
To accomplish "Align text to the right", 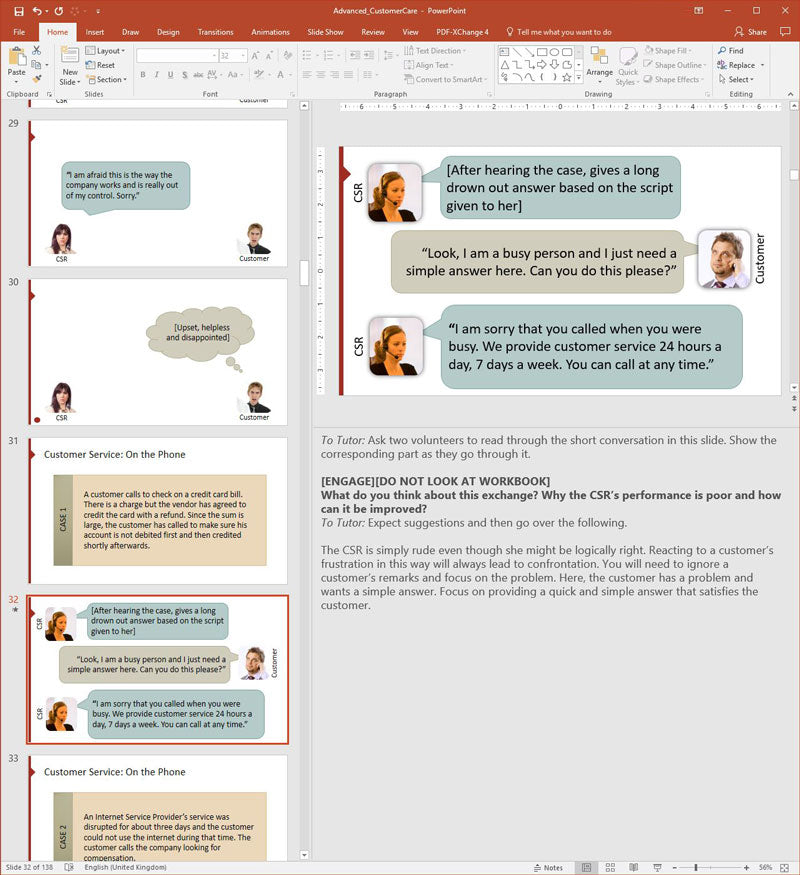I will pyautogui.click(x=335, y=74).
